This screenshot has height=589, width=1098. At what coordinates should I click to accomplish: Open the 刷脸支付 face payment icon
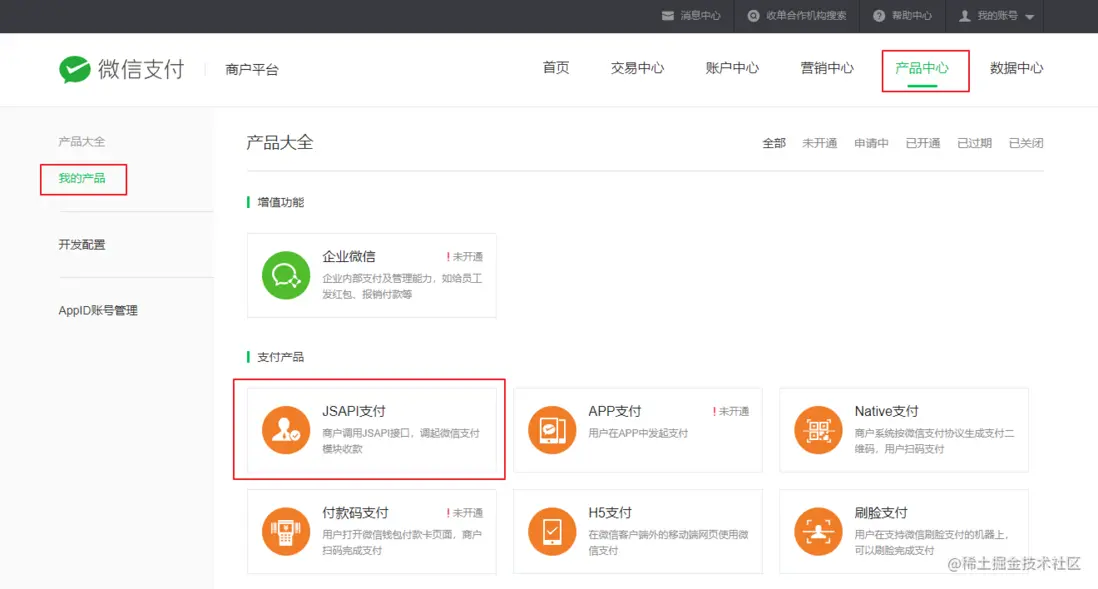[818, 531]
